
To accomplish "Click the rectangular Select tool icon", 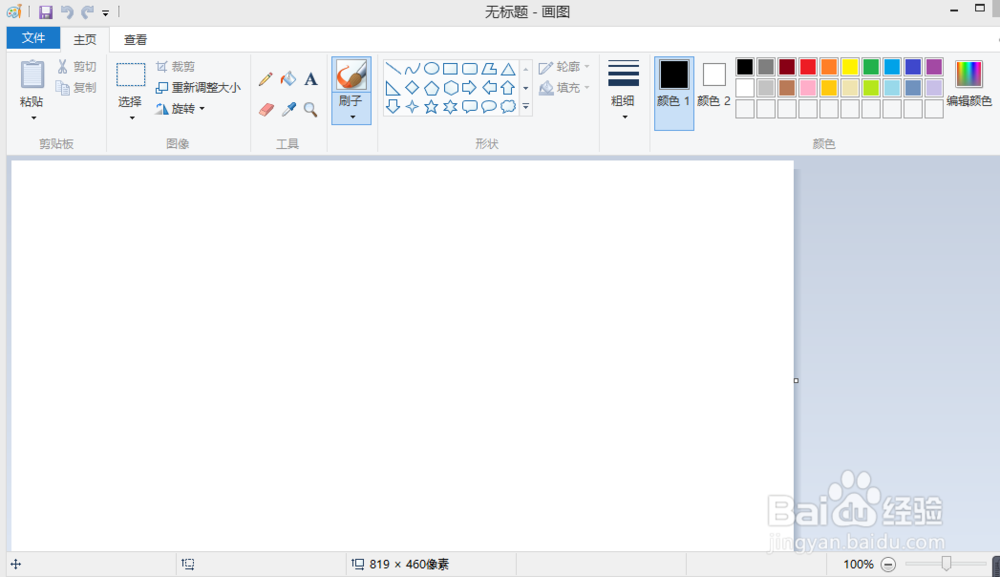I will pos(131,75).
